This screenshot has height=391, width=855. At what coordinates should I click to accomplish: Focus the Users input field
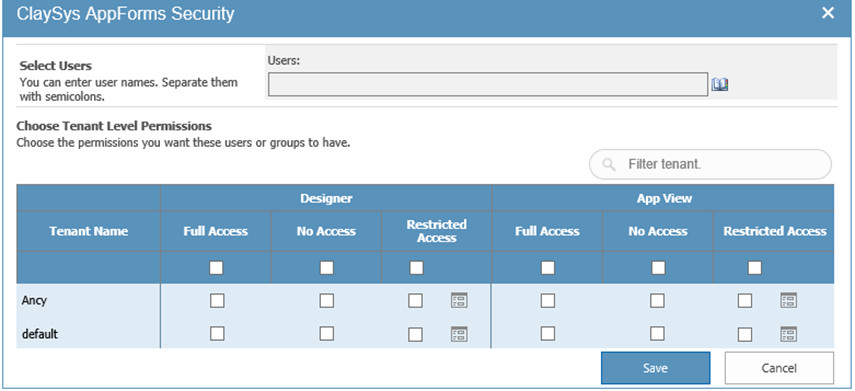pos(488,85)
